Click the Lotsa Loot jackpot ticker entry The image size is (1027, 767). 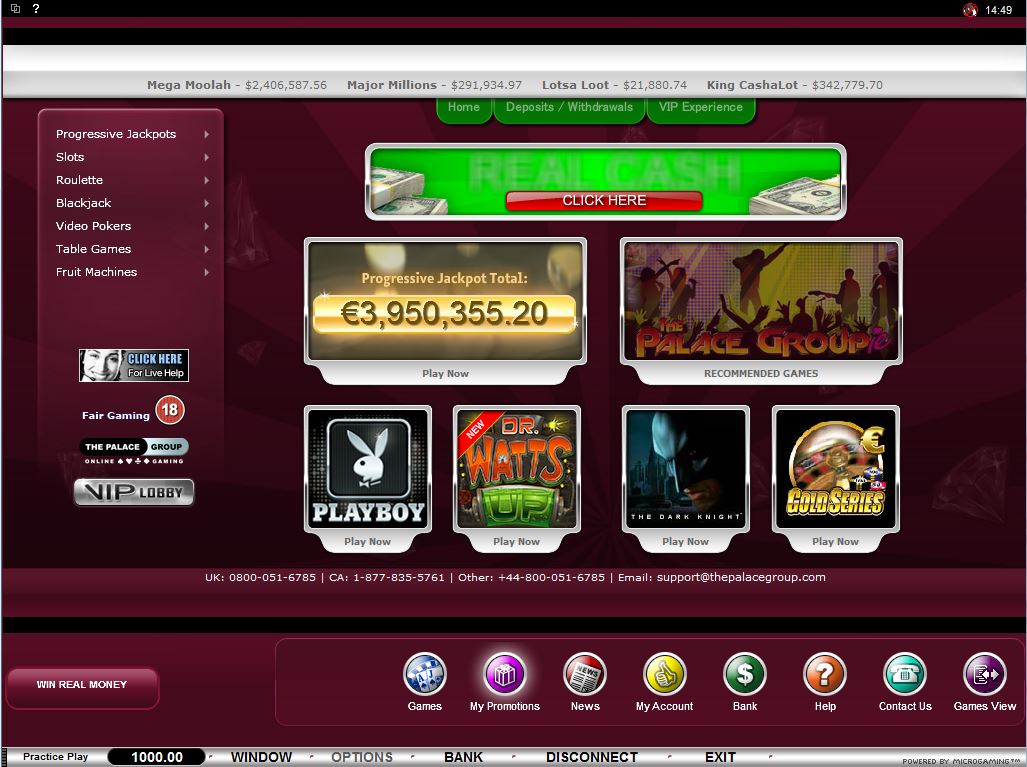614,85
